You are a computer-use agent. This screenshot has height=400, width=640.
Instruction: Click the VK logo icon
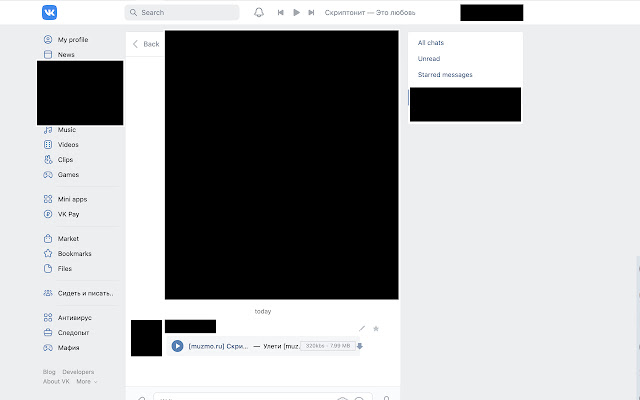coord(49,13)
